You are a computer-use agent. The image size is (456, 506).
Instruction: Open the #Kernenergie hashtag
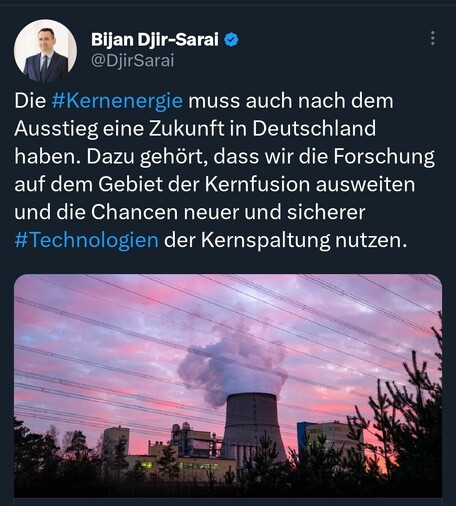(117, 101)
